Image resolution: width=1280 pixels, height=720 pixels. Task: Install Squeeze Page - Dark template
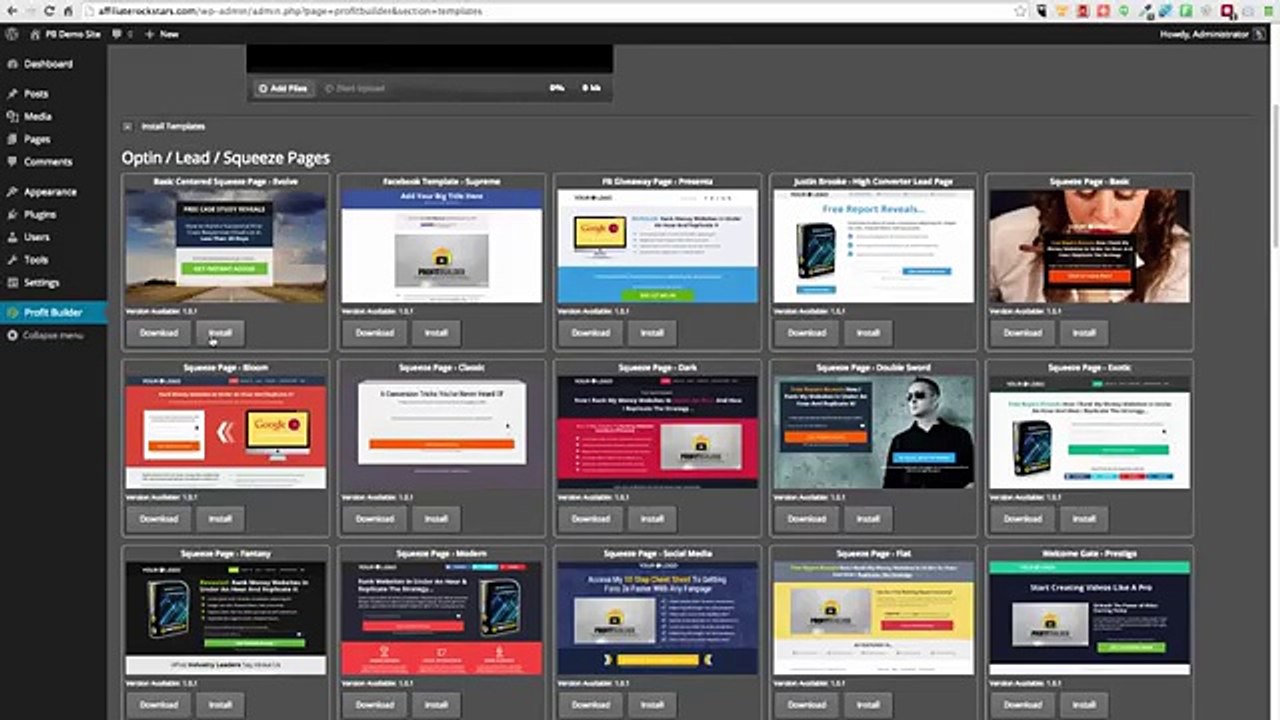pyautogui.click(x=652, y=519)
